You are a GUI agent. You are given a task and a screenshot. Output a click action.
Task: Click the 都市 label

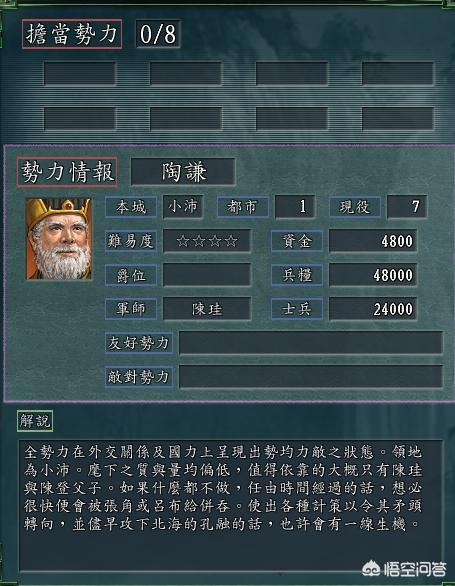[x=243, y=207]
